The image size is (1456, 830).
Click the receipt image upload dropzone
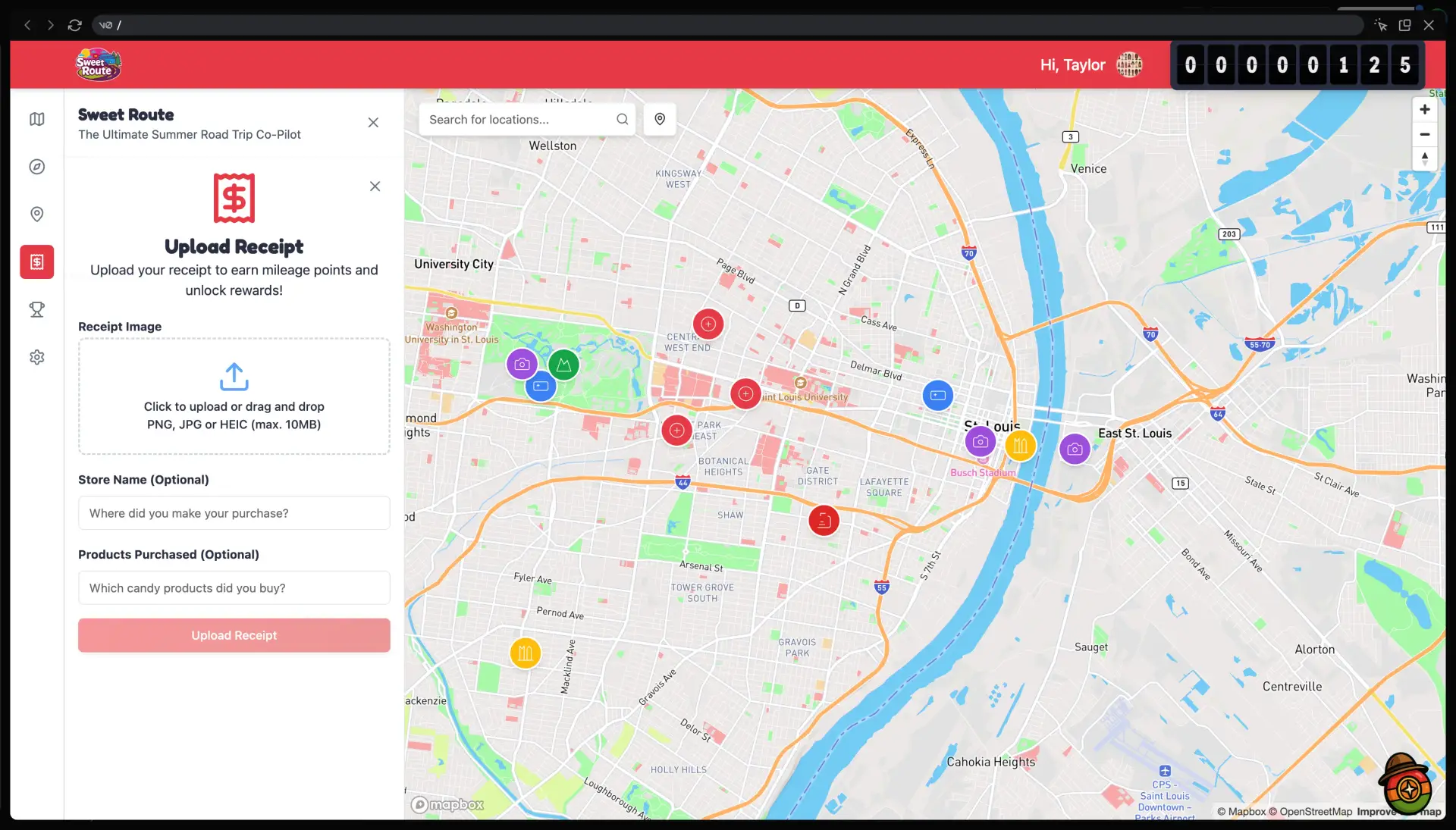(234, 396)
